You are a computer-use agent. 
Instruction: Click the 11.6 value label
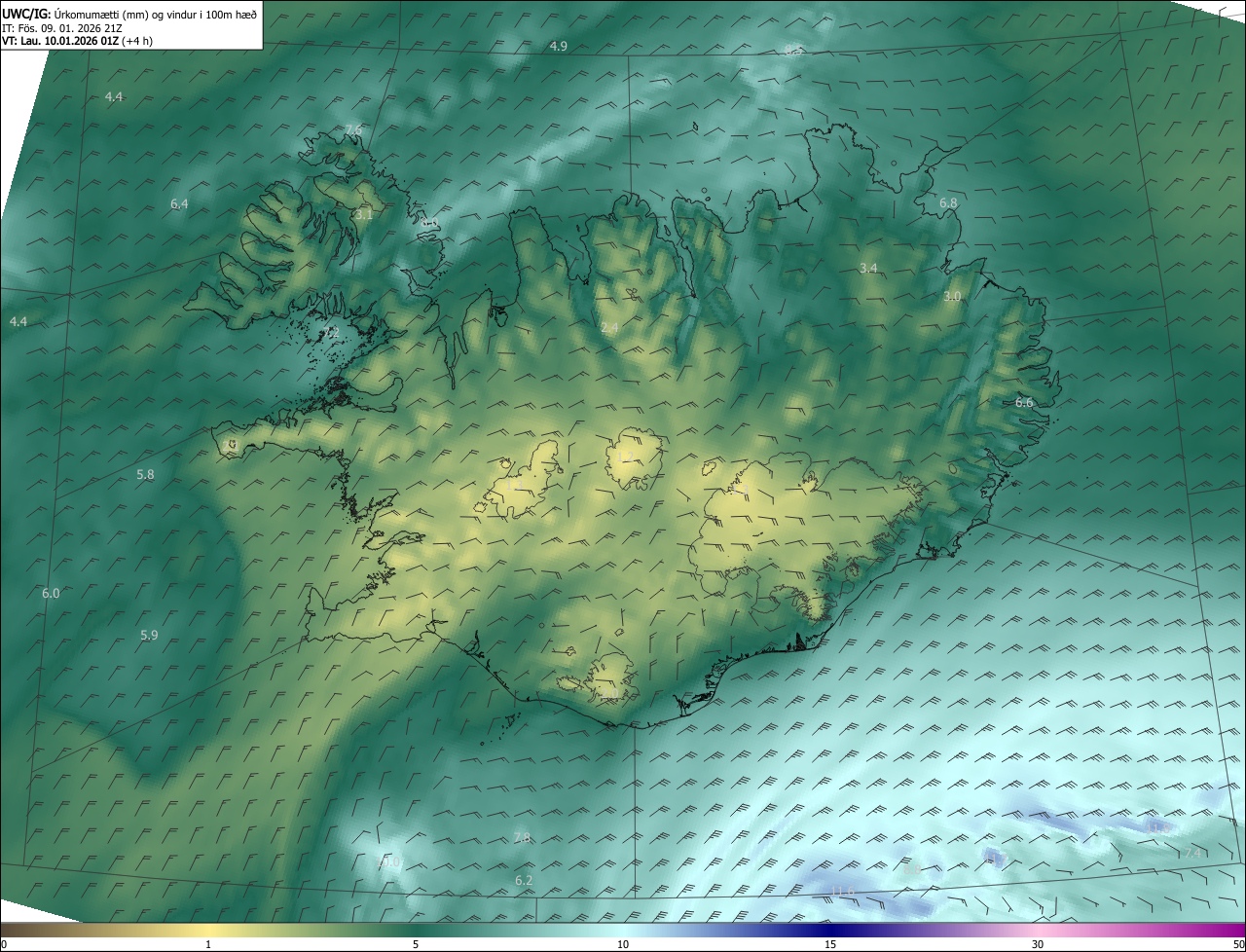(843, 892)
